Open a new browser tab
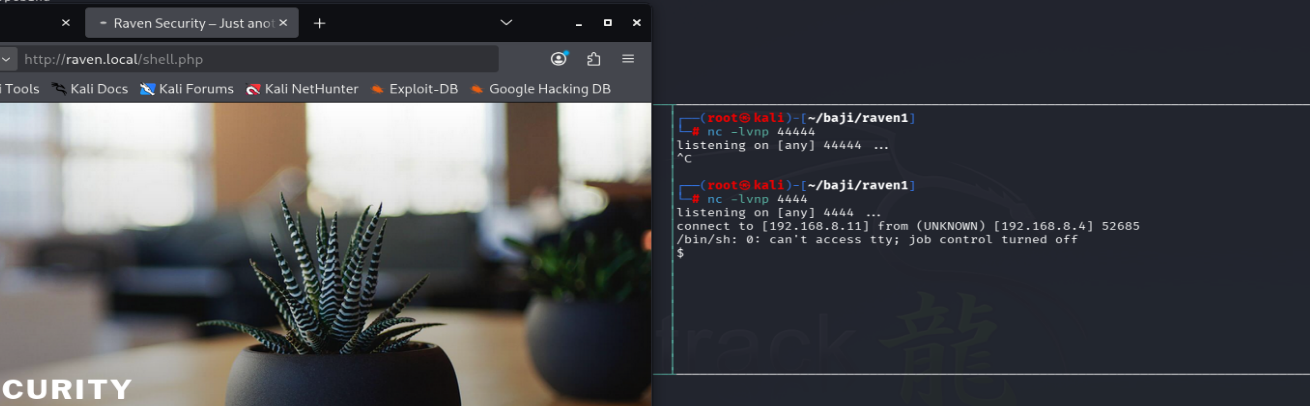This screenshot has width=1310, height=406. (x=319, y=22)
